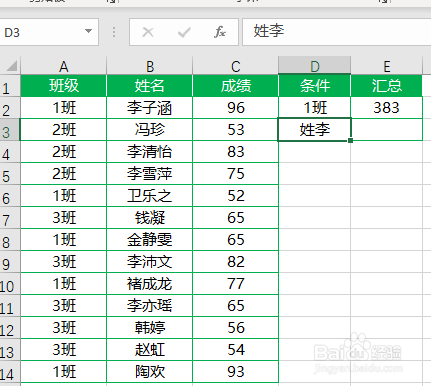This screenshot has height=386, width=431.
Task: Select column B header
Action: pos(149,66)
